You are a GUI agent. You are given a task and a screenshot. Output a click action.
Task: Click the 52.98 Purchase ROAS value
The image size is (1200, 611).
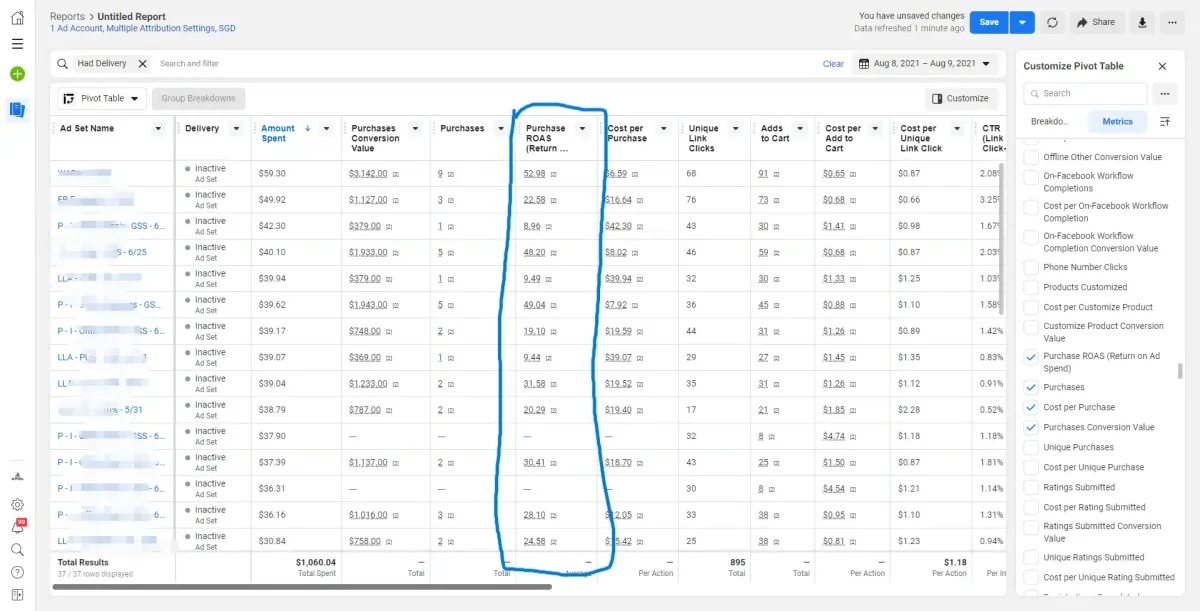pos(534,173)
